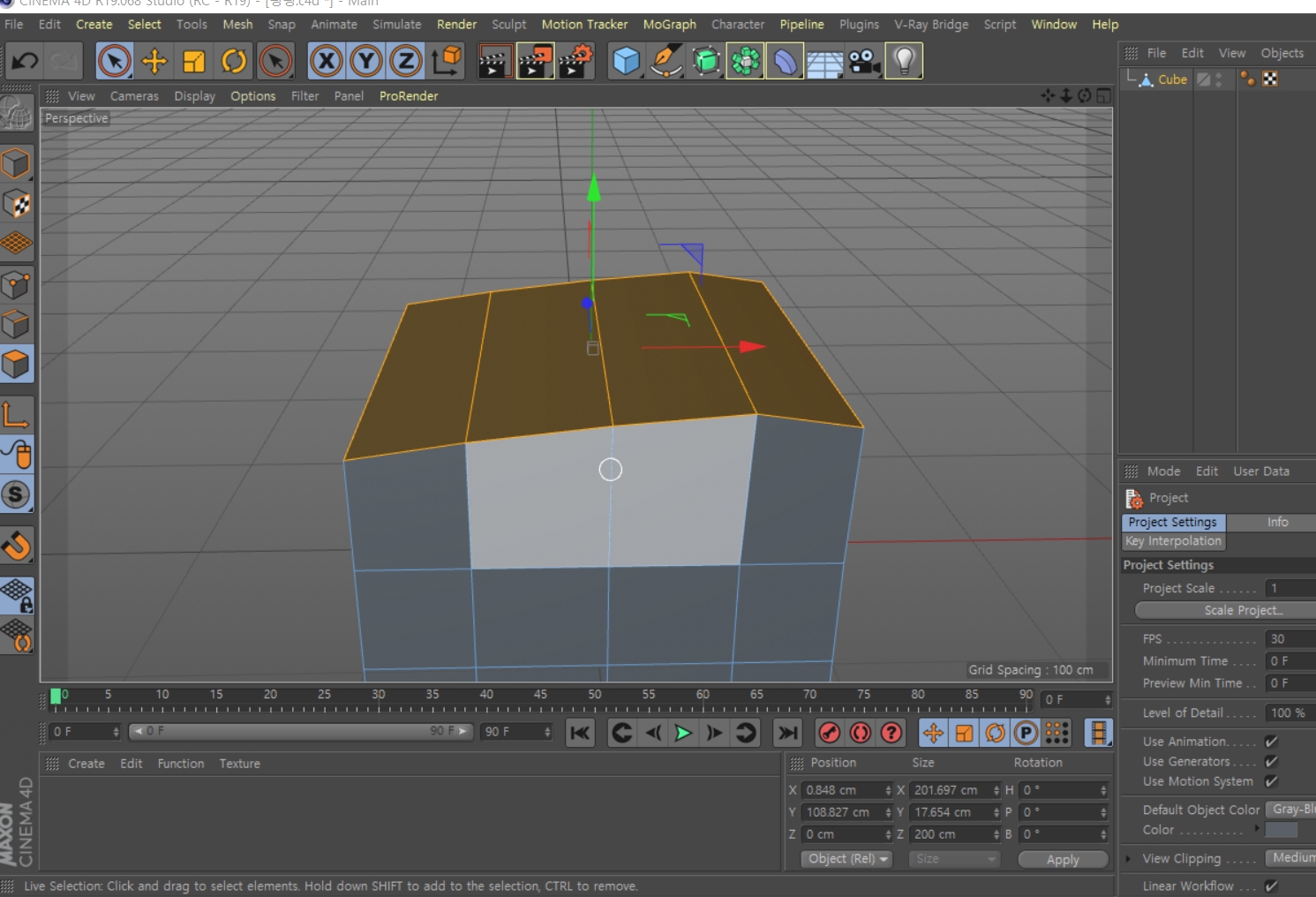Screen dimensions: 1316x897
Task: Click the project Color swatch
Action: (1282, 830)
